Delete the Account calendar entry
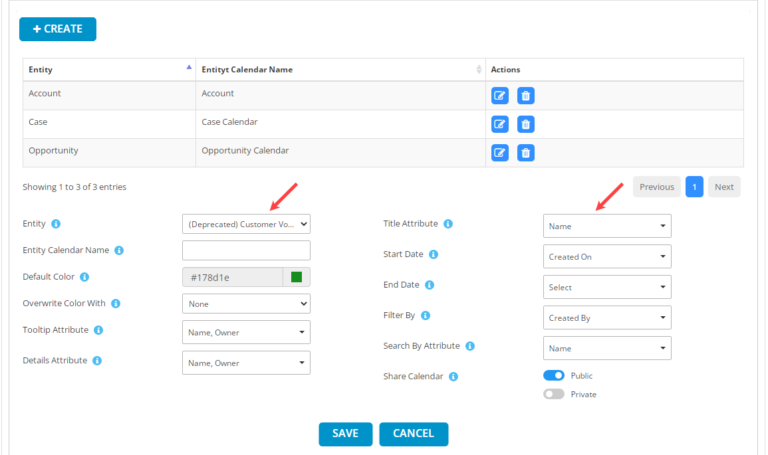 [526, 96]
